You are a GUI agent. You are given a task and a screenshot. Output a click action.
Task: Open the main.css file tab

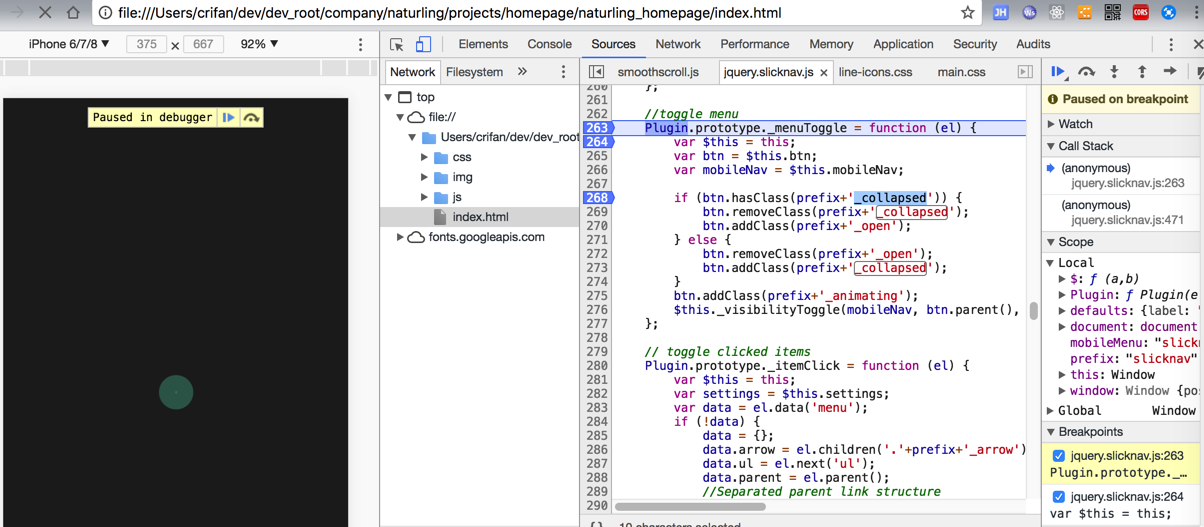click(x=961, y=72)
